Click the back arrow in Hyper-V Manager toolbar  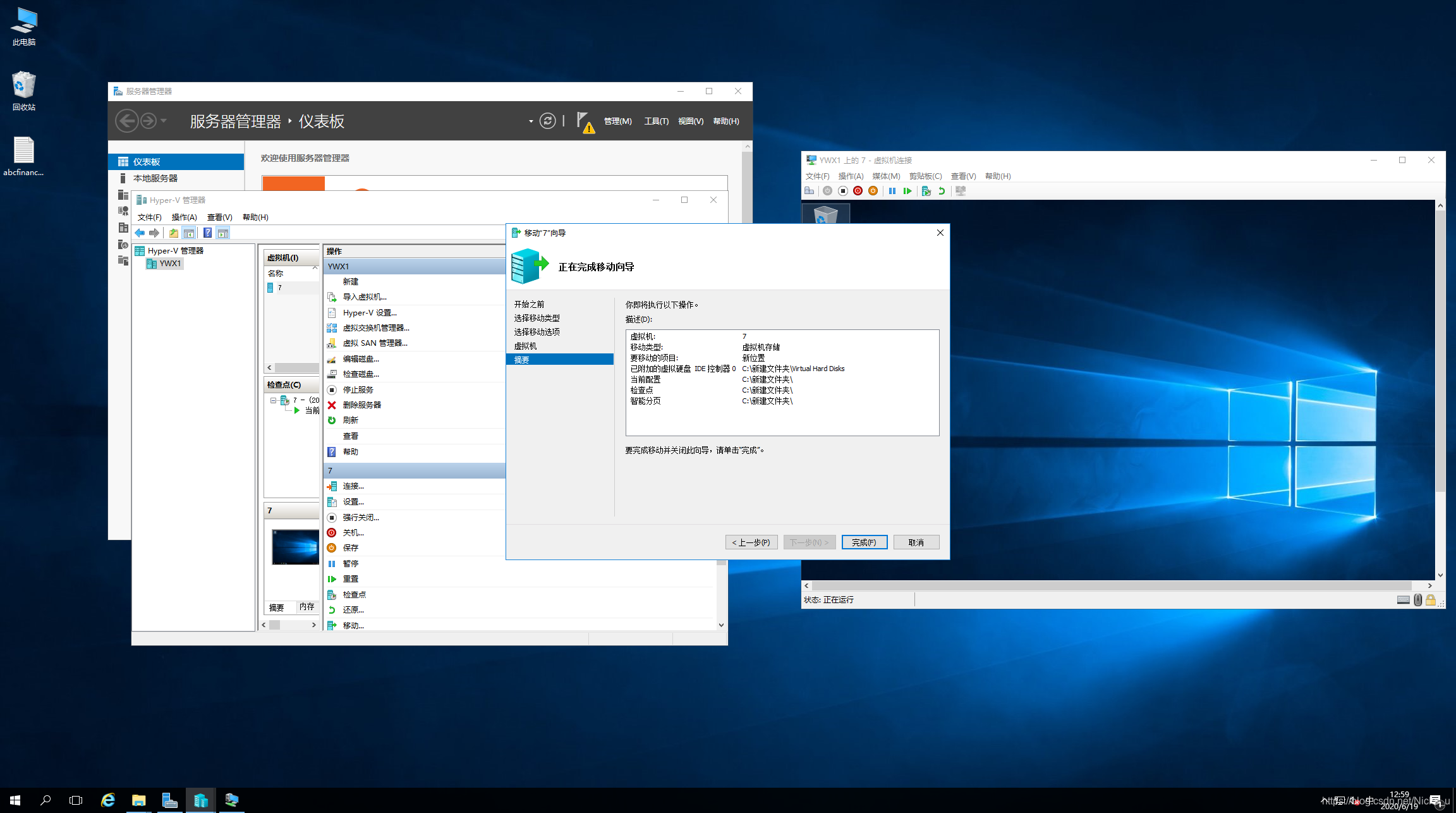140,233
